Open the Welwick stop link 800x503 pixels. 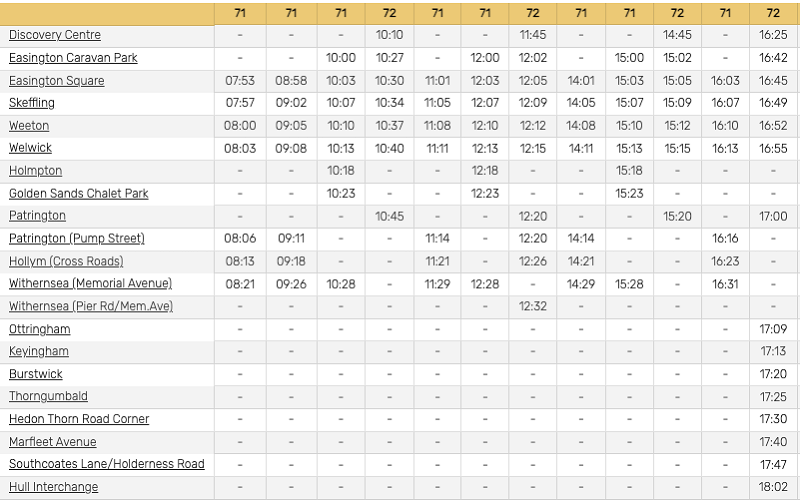[x=29, y=148]
